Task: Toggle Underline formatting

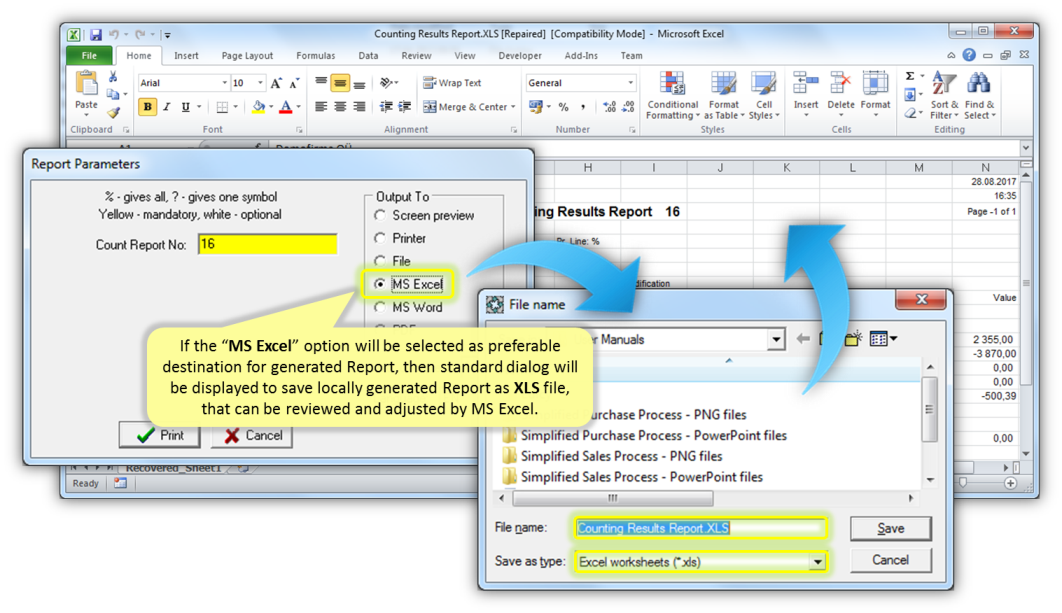Action: [186, 107]
